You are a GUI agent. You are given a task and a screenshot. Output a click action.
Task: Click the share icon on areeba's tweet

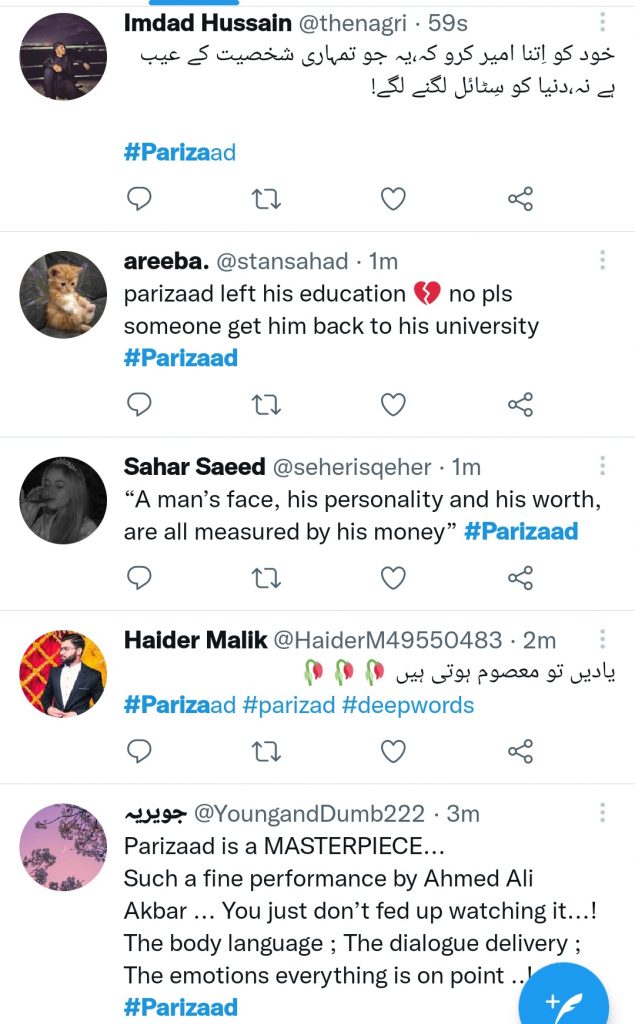pos(520,406)
